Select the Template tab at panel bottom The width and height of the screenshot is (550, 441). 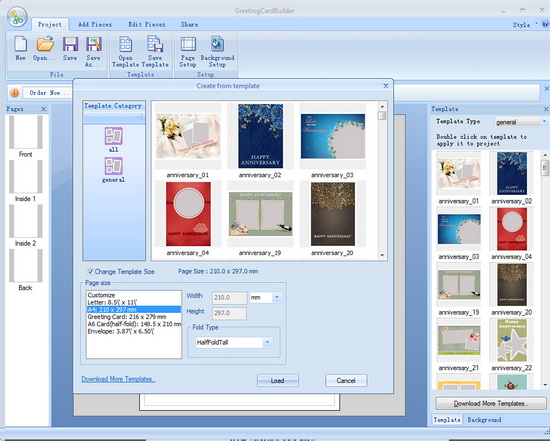point(447,420)
